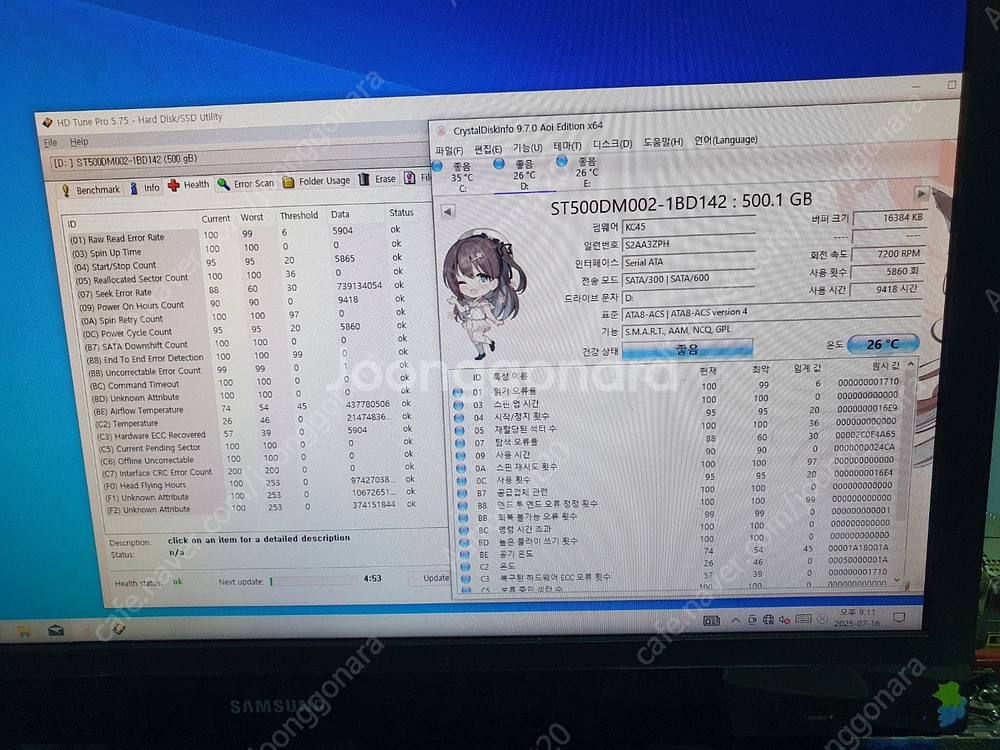Click status circle for attribute 04 시작/정지 횟수
1000x750 pixels.
[458, 418]
